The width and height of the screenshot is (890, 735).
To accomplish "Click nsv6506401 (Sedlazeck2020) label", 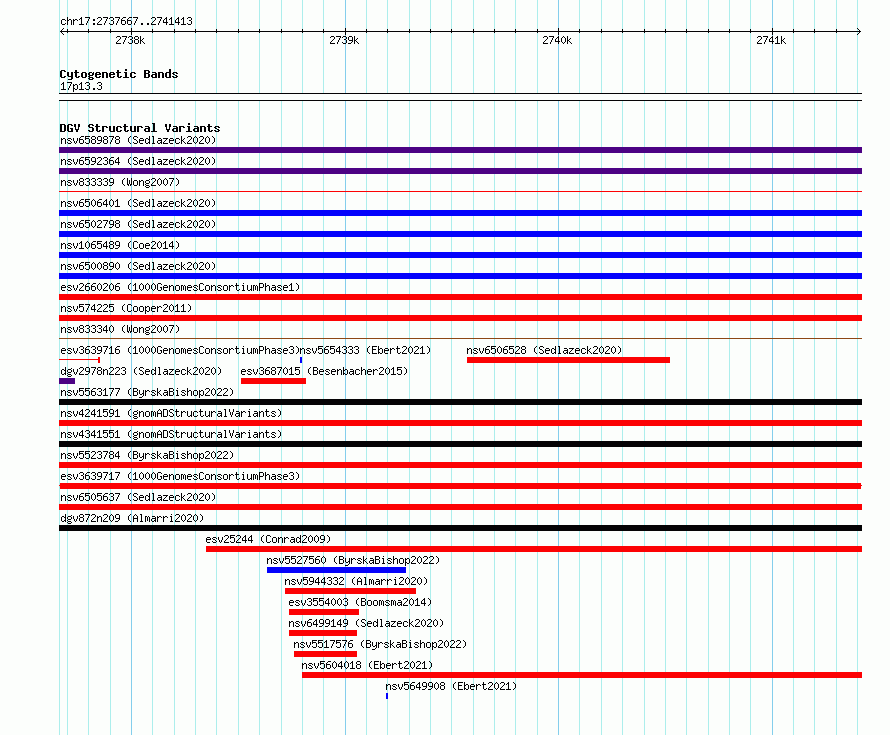I will pyautogui.click(x=138, y=203).
